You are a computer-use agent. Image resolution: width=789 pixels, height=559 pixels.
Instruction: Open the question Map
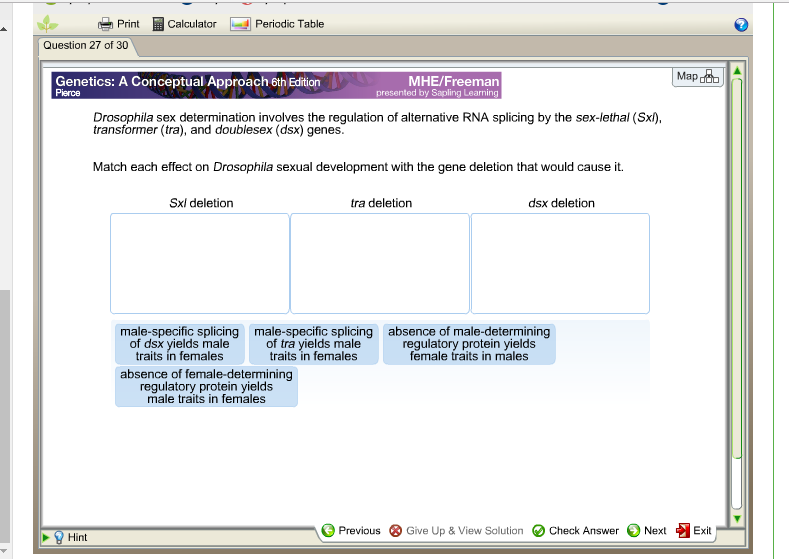697,76
